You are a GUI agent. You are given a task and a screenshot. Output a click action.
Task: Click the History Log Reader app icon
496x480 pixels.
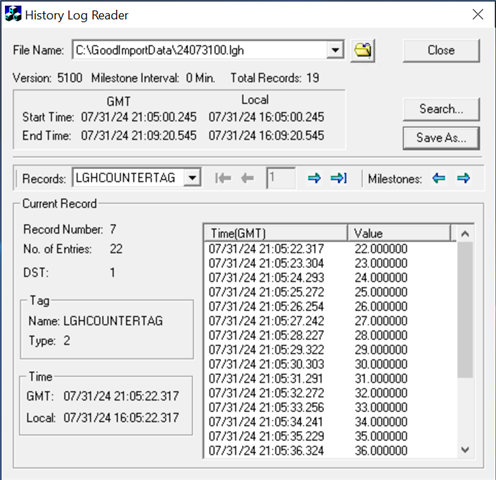tap(13, 14)
